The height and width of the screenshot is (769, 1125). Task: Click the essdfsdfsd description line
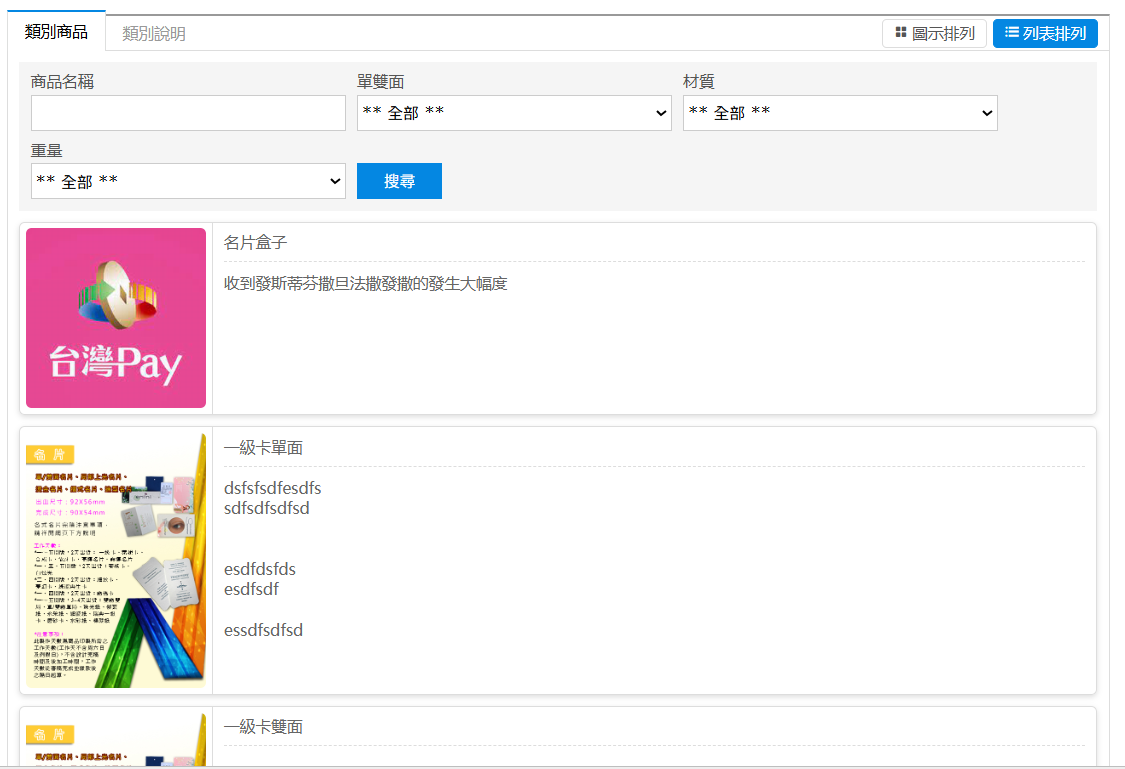tap(263, 630)
